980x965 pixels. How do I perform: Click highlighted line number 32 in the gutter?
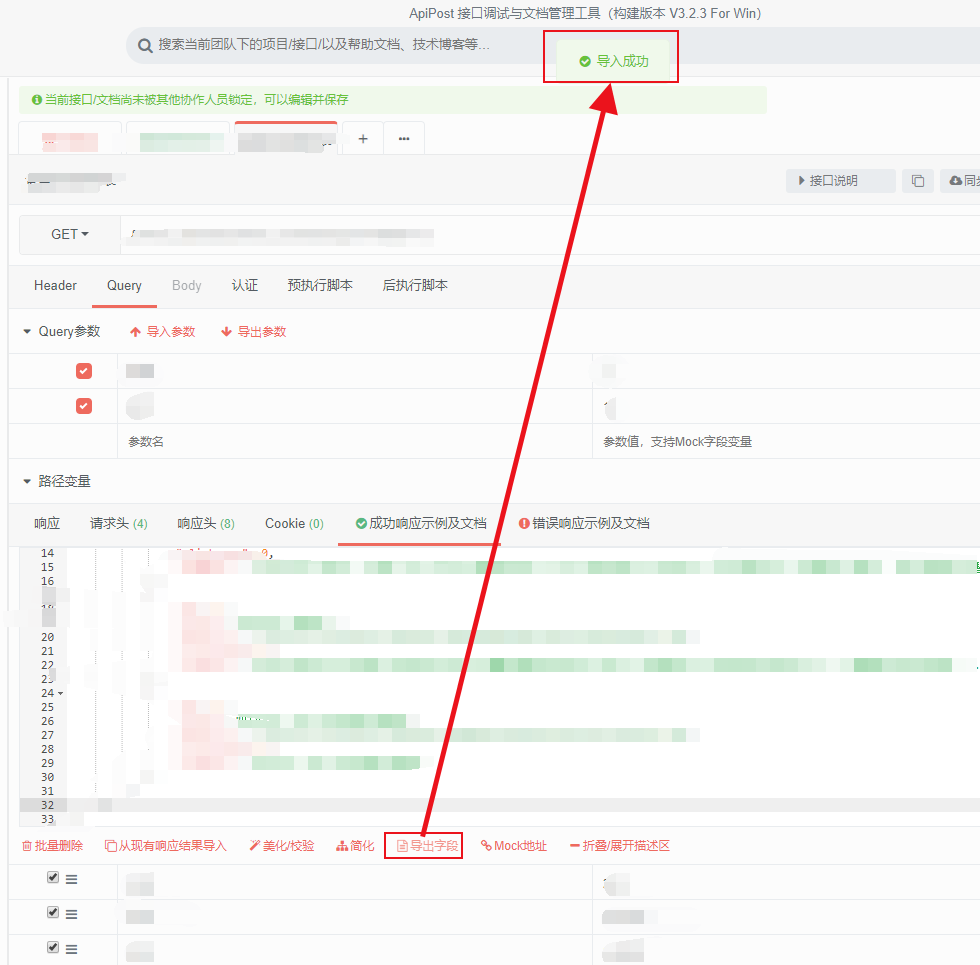click(x=48, y=806)
